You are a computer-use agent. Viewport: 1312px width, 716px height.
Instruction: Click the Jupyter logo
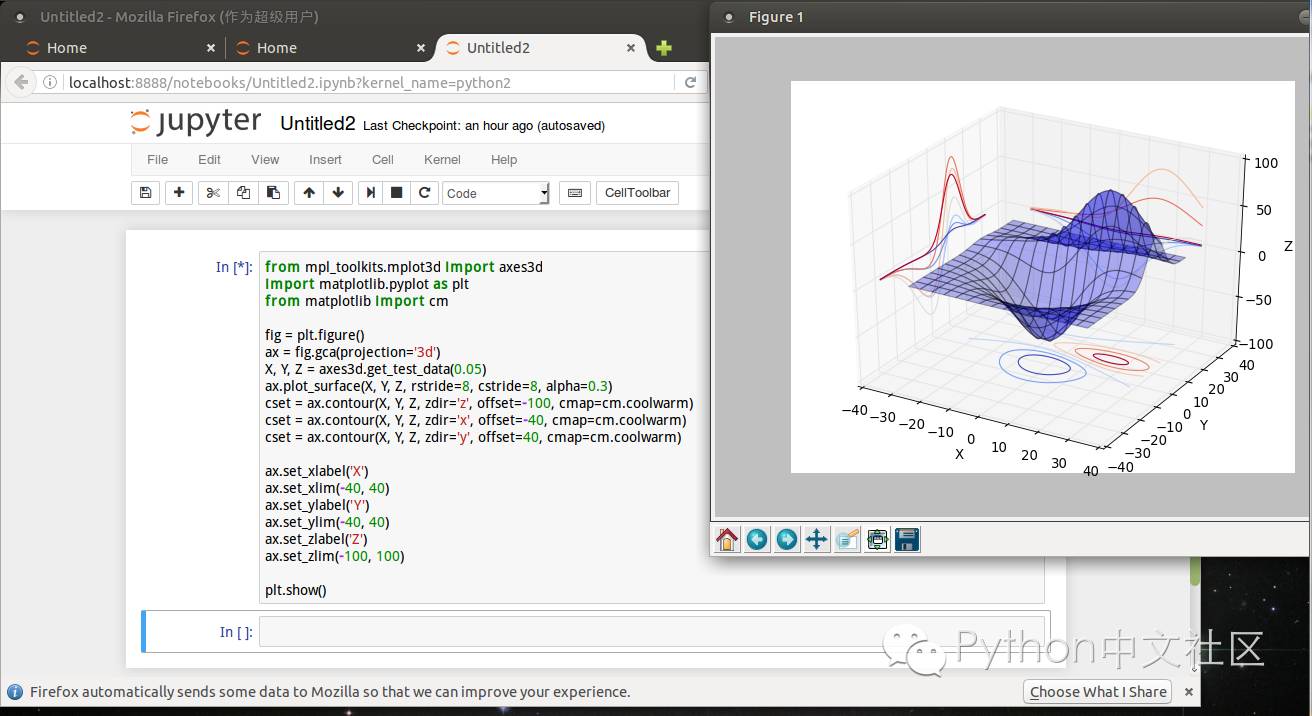tap(196, 122)
